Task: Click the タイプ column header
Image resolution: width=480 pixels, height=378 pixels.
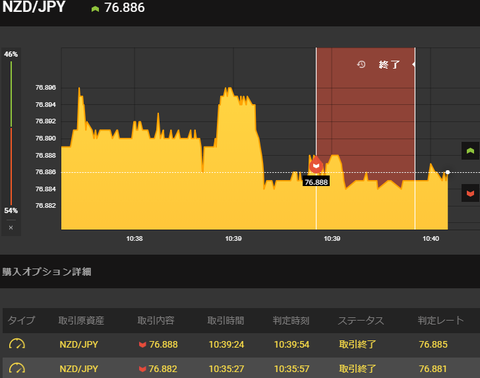Action: click(21, 320)
